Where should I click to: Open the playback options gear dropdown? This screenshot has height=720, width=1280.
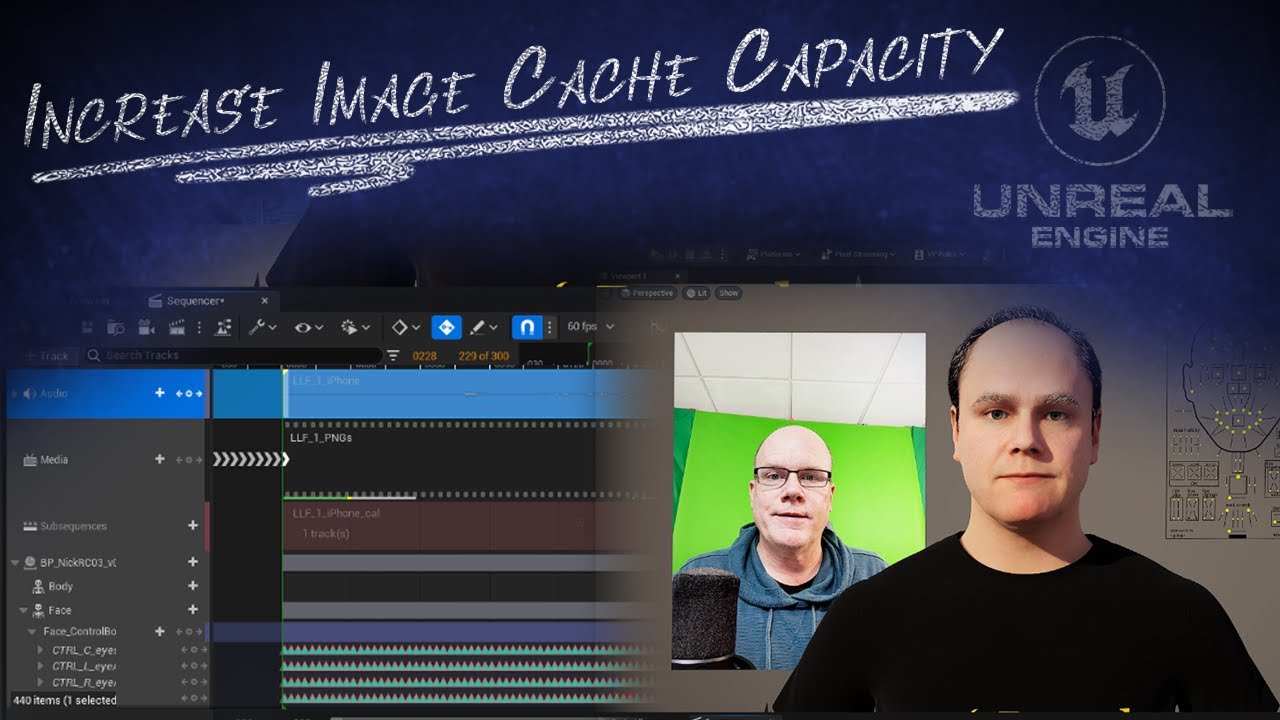[355, 327]
